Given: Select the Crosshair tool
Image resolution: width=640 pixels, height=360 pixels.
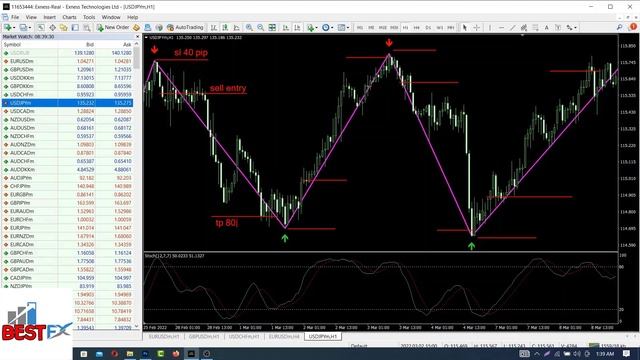Looking at the screenshot, I should coord(476,27).
